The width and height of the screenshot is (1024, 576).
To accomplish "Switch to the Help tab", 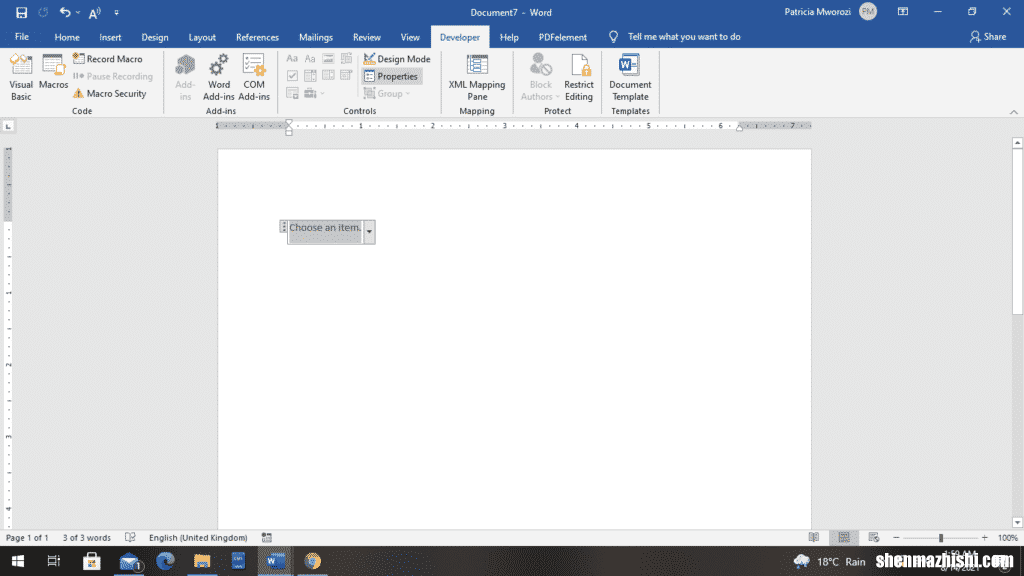I will (x=509, y=37).
